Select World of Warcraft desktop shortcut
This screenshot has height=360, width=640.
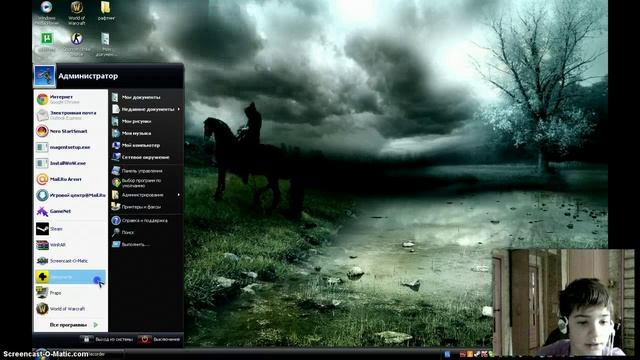[76, 13]
